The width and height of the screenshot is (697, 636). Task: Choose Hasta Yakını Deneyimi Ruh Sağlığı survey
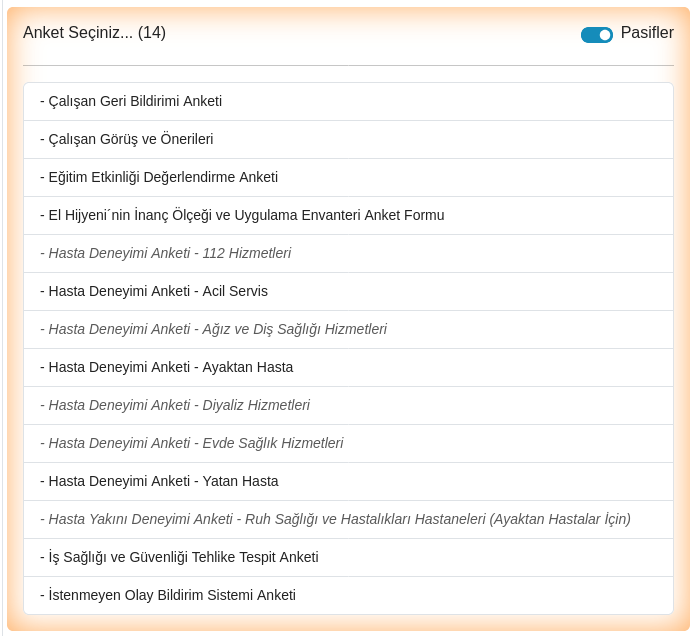(x=348, y=520)
